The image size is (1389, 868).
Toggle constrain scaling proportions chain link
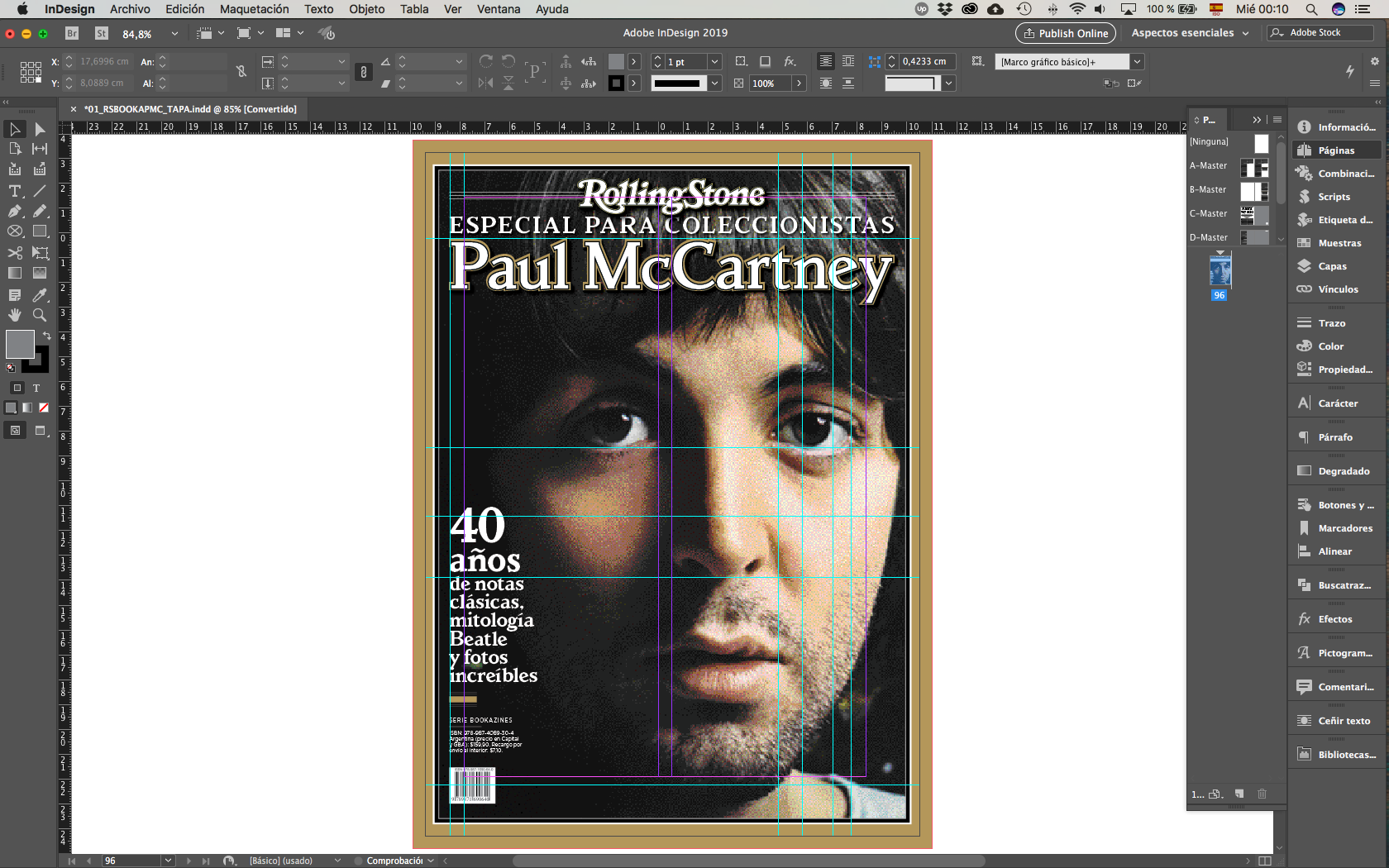(364, 72)
